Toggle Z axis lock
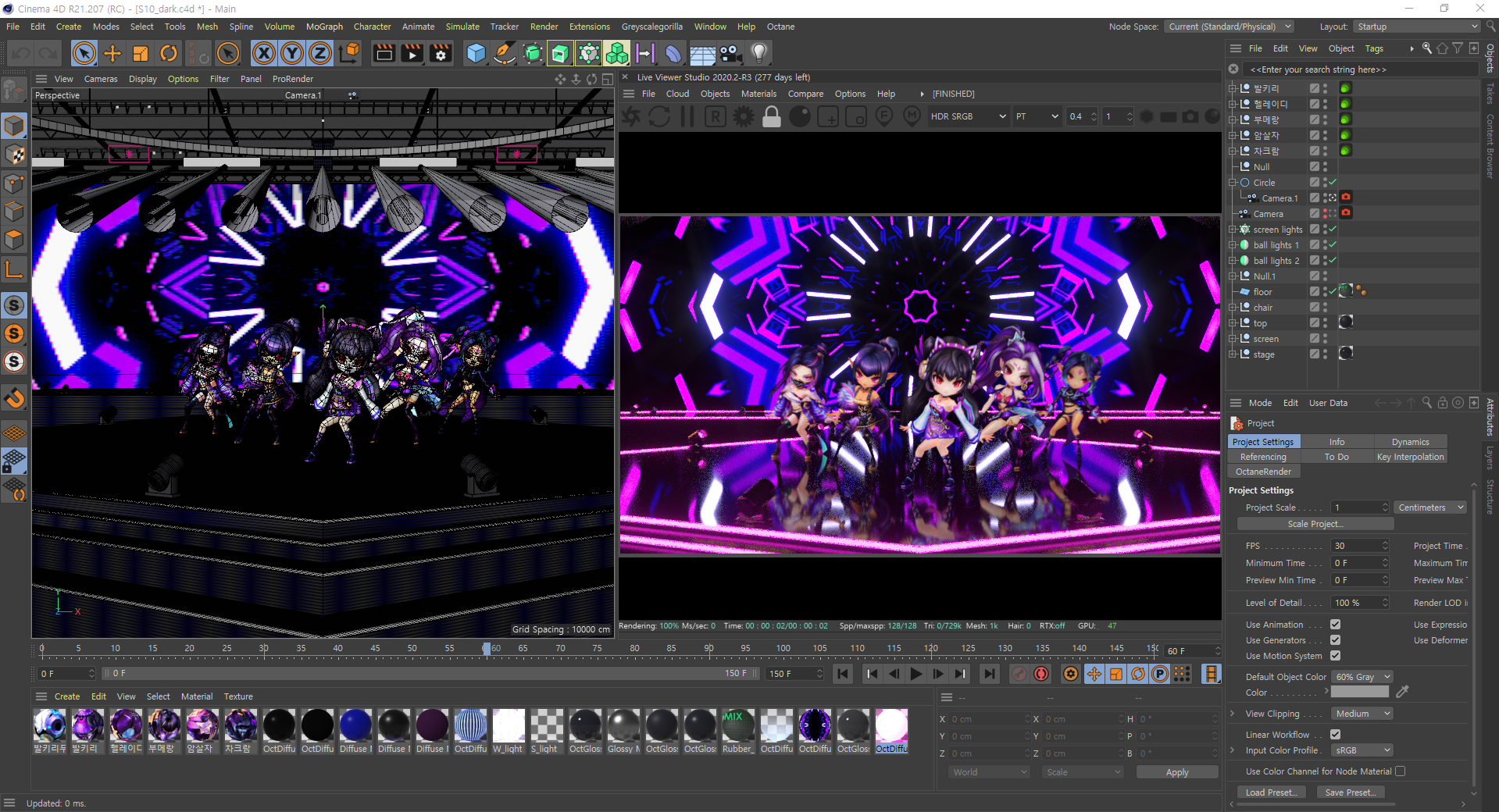The height and width of the screenshot is (812, 1499). click(320, 53)
